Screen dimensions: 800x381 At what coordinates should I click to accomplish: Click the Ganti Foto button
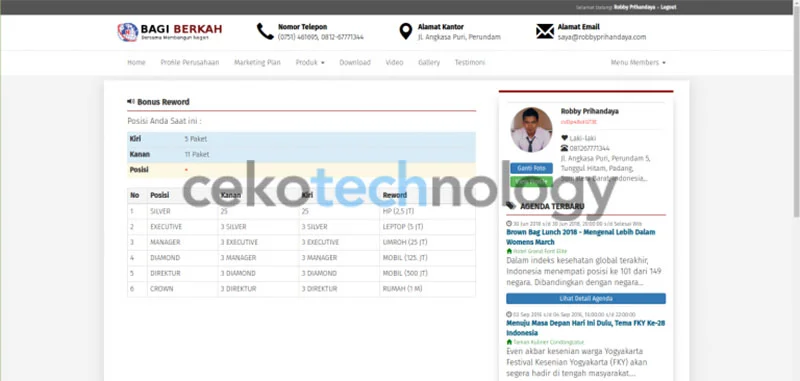(x=531, y=168)
